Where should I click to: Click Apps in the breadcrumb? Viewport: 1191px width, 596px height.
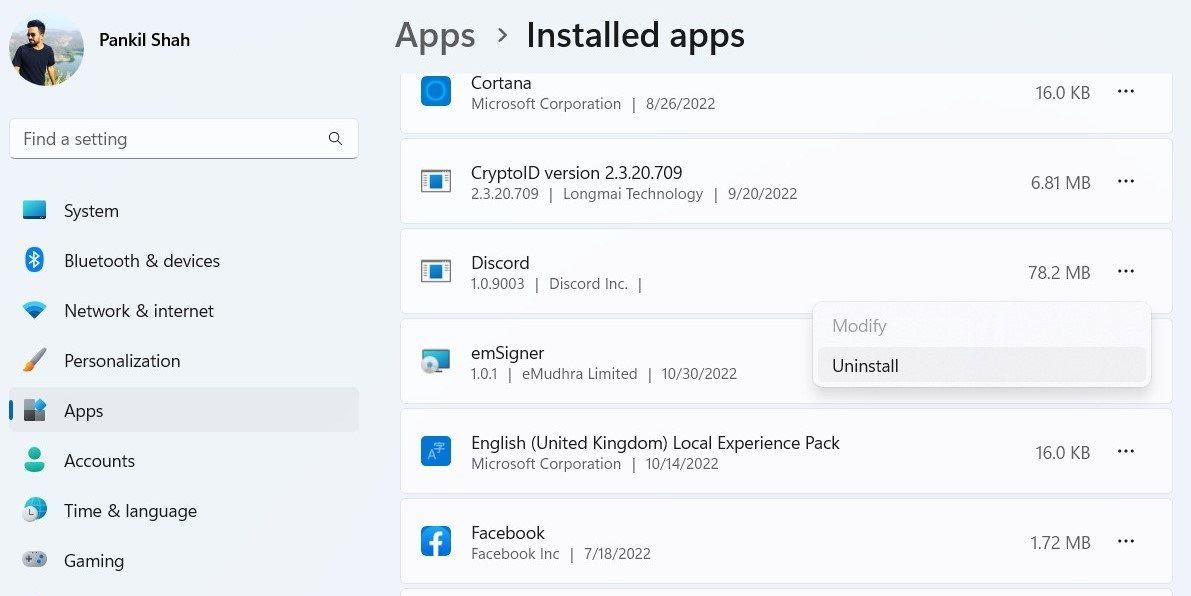pyautogui.click(x=435, y=36)
